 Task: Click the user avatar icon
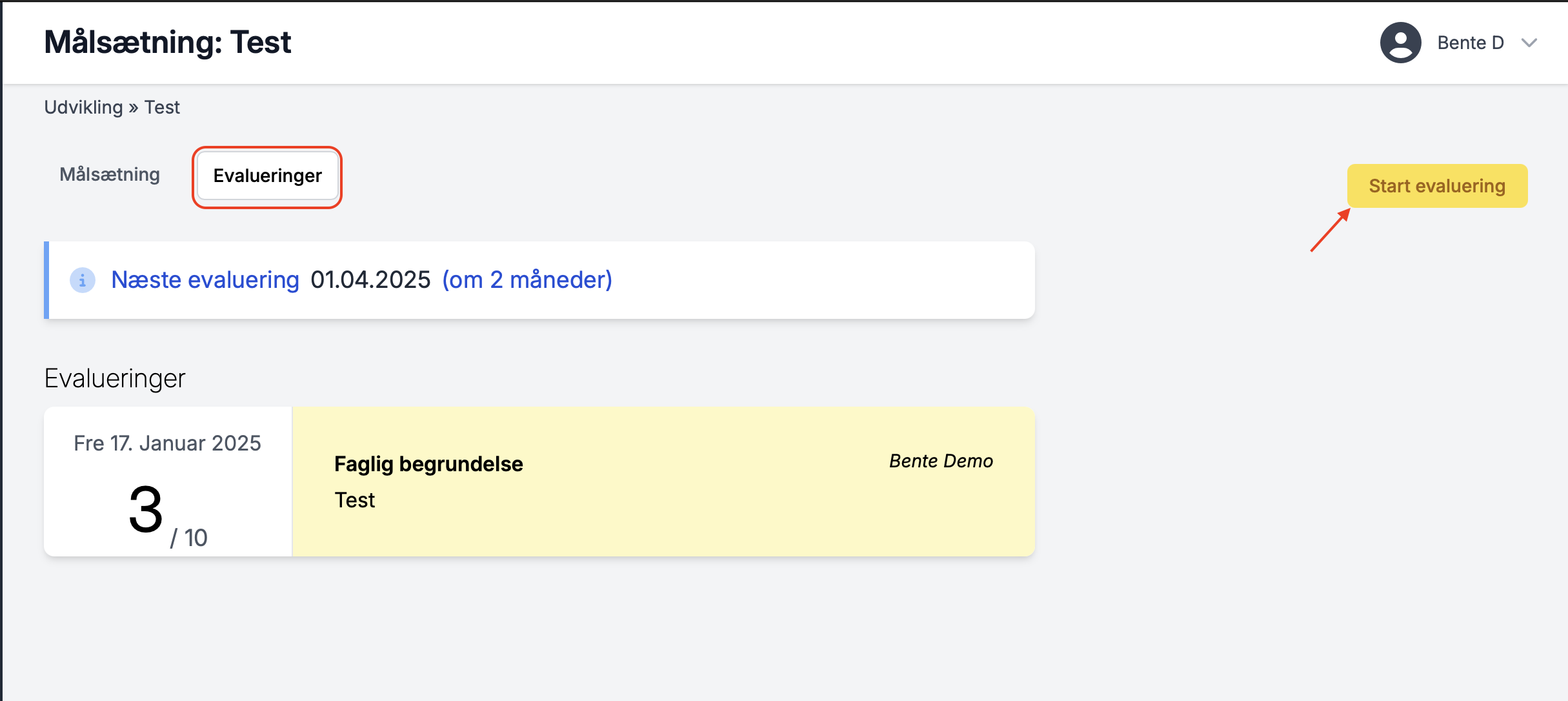click(x=1400, y=43)
